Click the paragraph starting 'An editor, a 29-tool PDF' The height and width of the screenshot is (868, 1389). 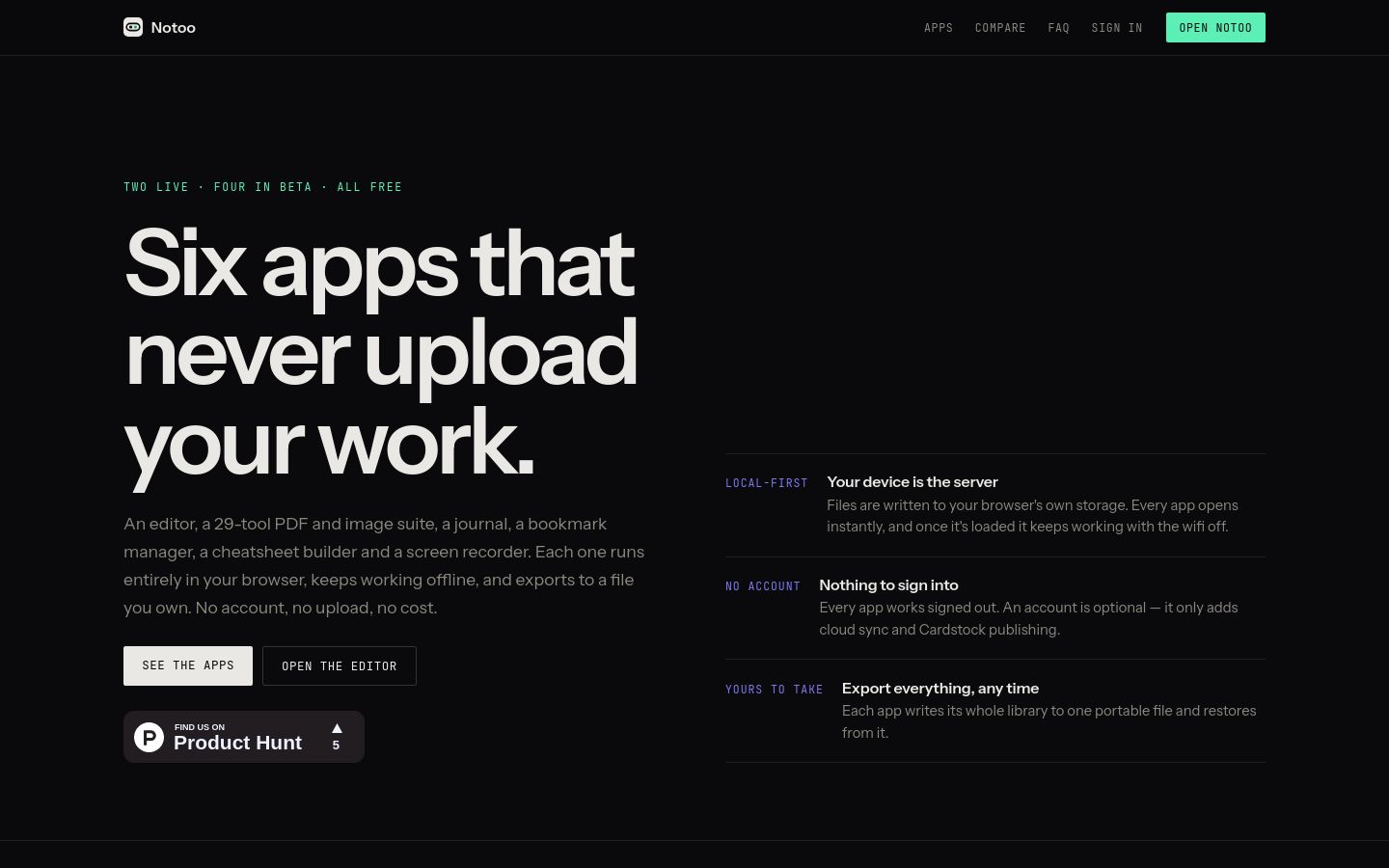(x=384, y=566)
